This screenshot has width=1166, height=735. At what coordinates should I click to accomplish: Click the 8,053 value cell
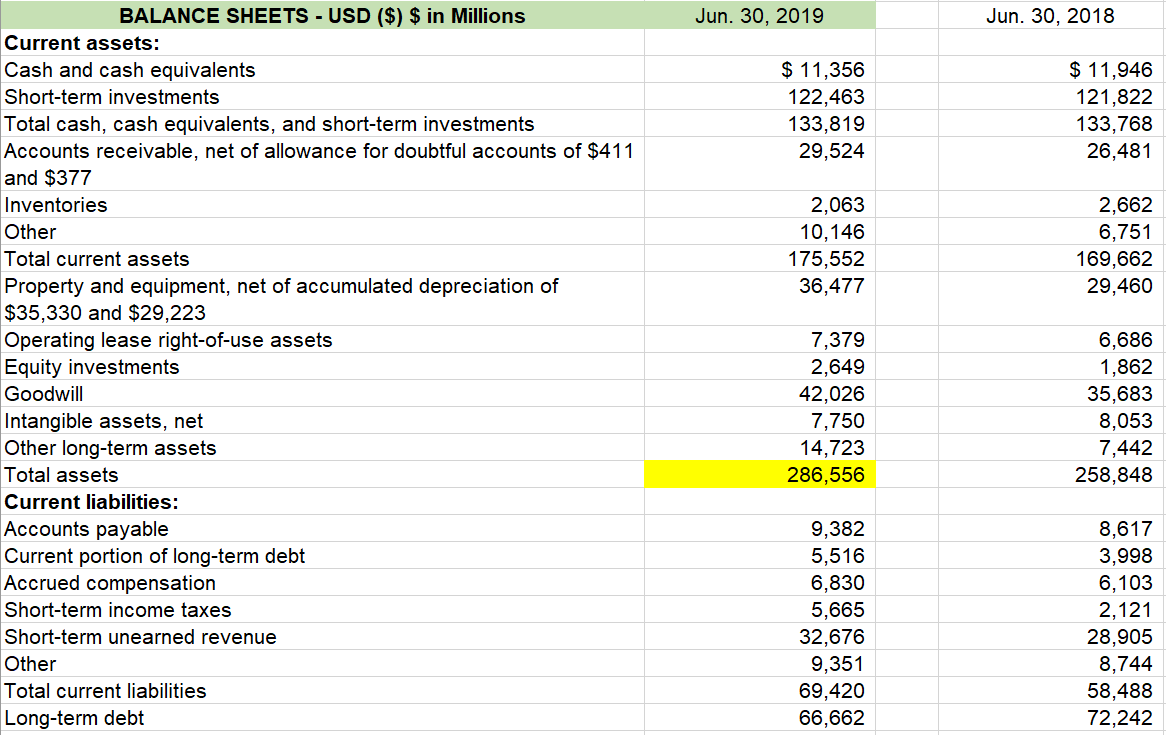coord(1126,421)
